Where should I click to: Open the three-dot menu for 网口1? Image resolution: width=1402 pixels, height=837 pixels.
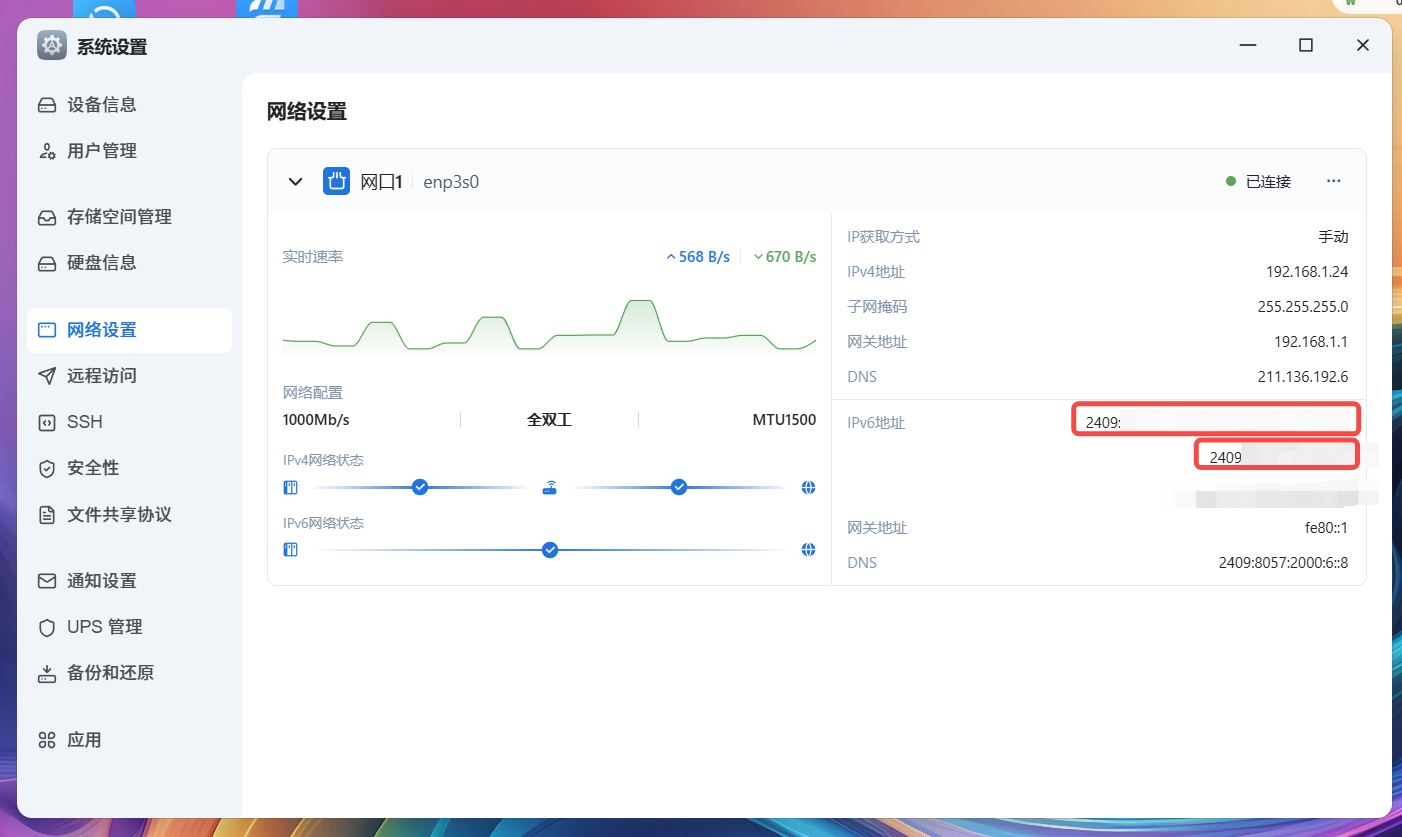1333,181
